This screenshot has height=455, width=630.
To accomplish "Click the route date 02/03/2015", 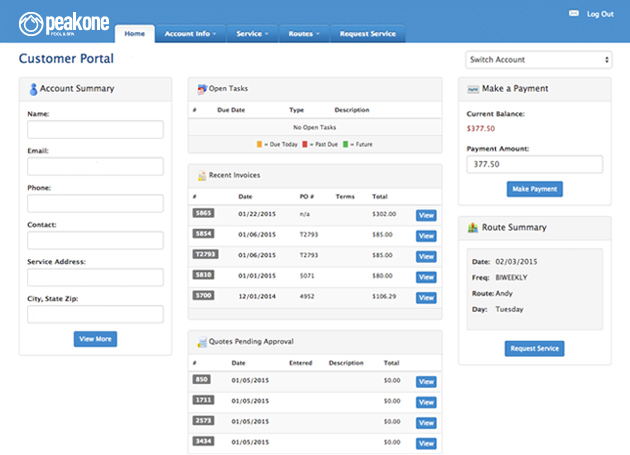I will click(516, 262).
